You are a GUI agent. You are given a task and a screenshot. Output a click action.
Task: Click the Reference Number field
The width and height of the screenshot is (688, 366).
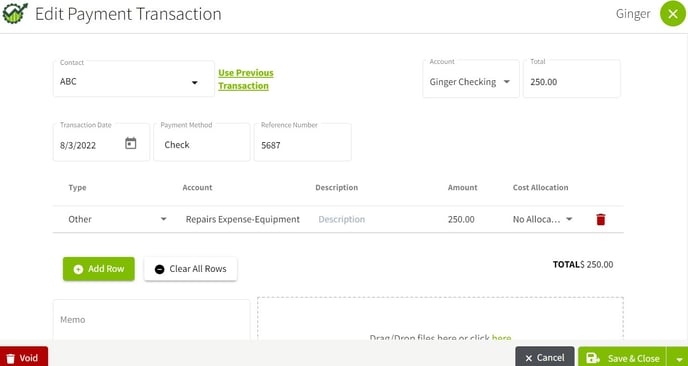click(303, 142)
